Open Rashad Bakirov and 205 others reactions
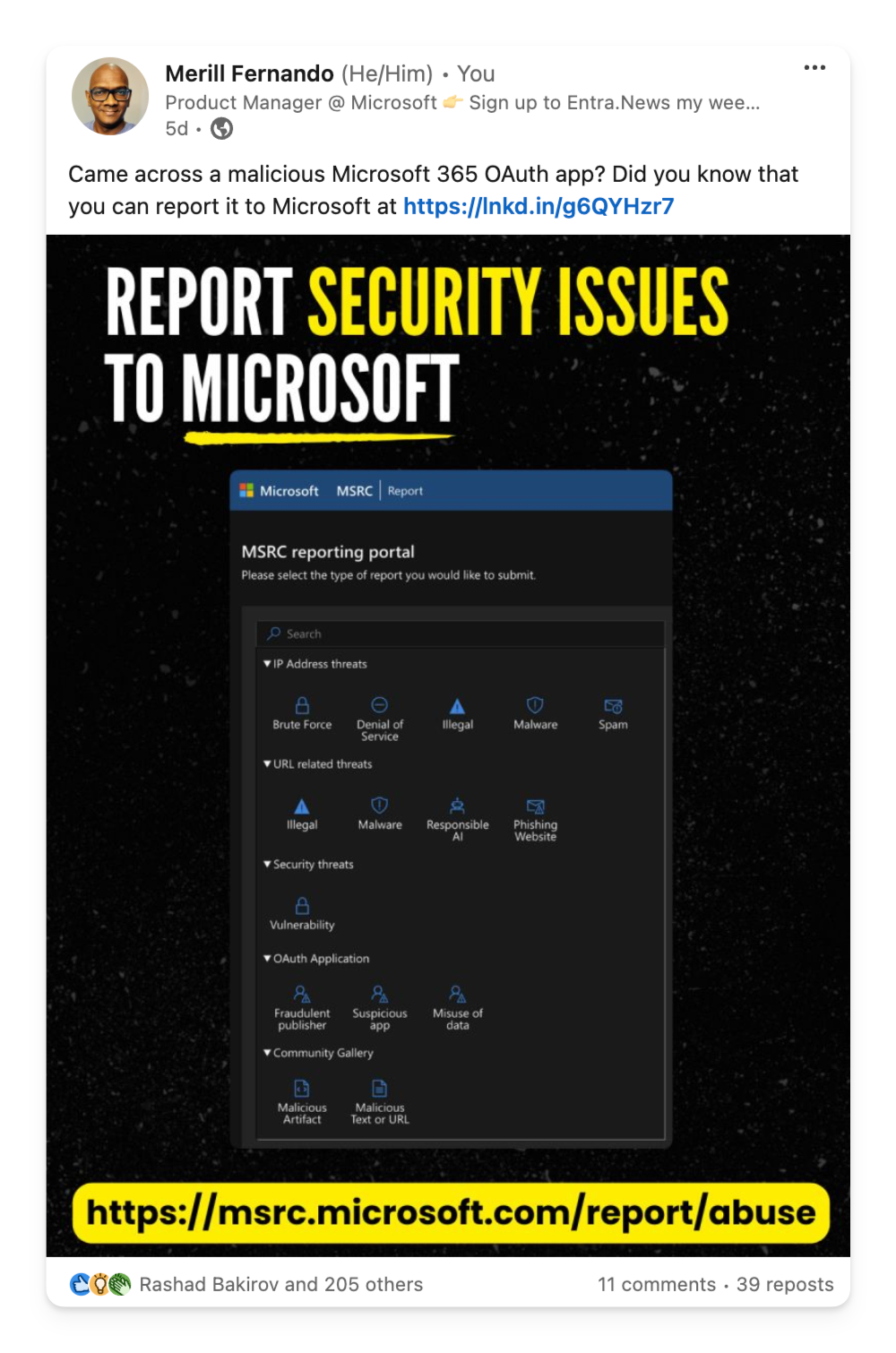Image resolution: width=896 pixels, height=1353 pixels. pos(281,1284)
